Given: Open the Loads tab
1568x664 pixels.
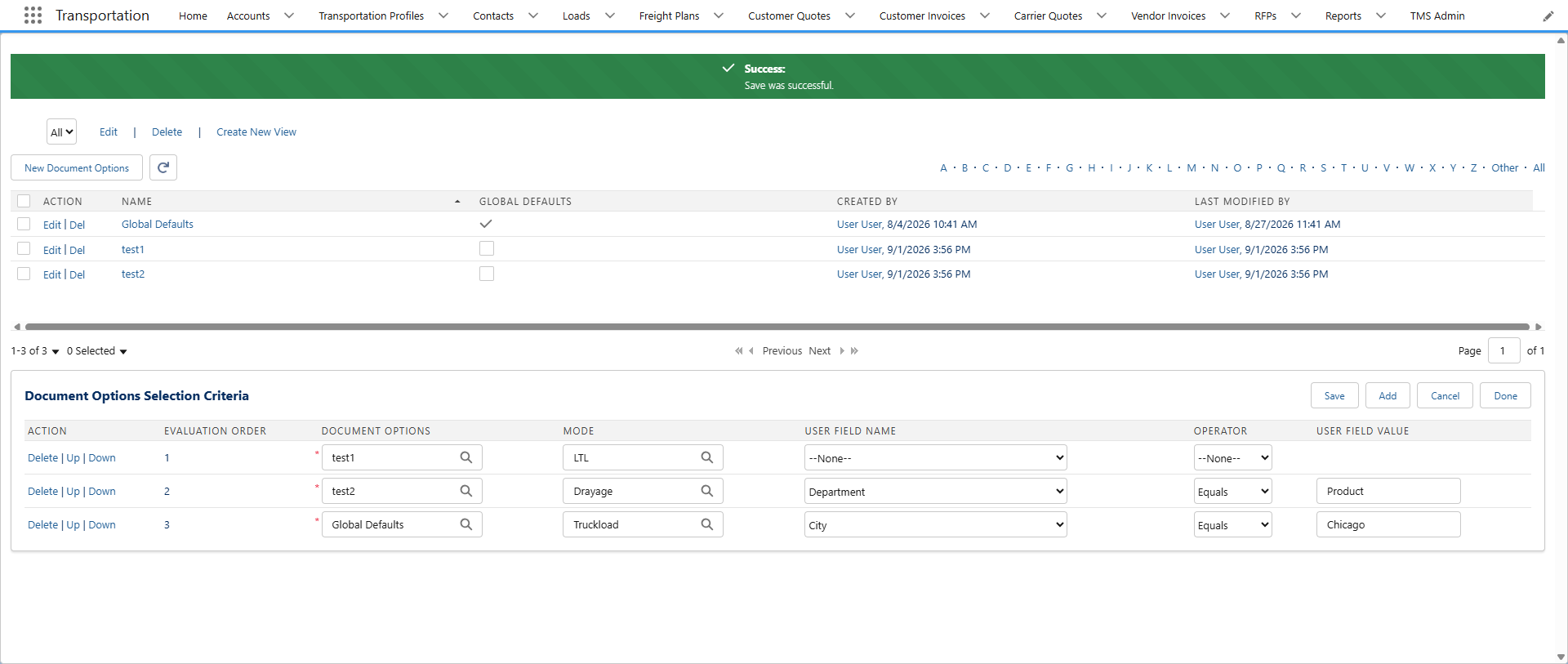Looking at the screenshot, I should coord(576,16).
